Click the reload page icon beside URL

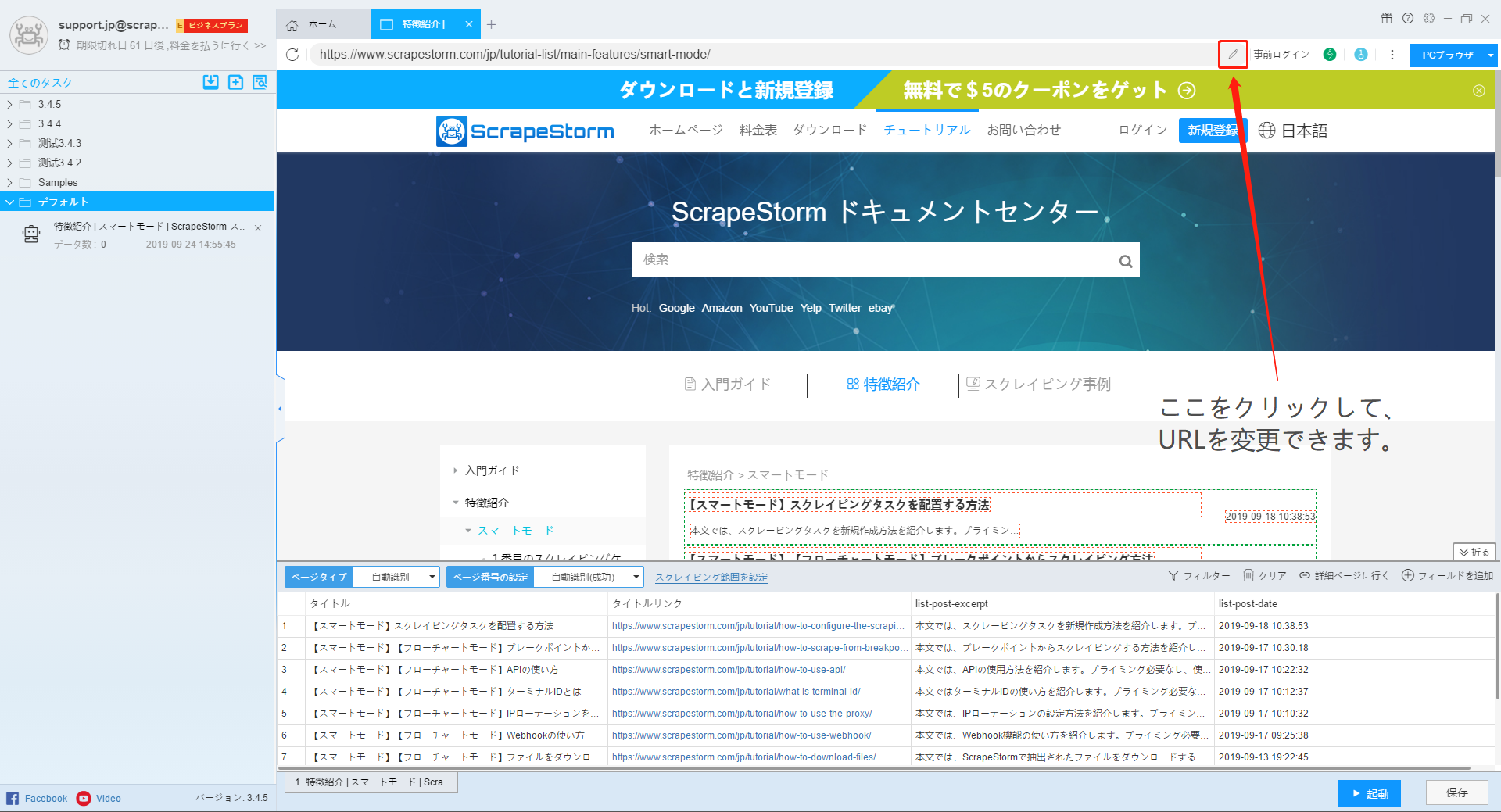292,55
